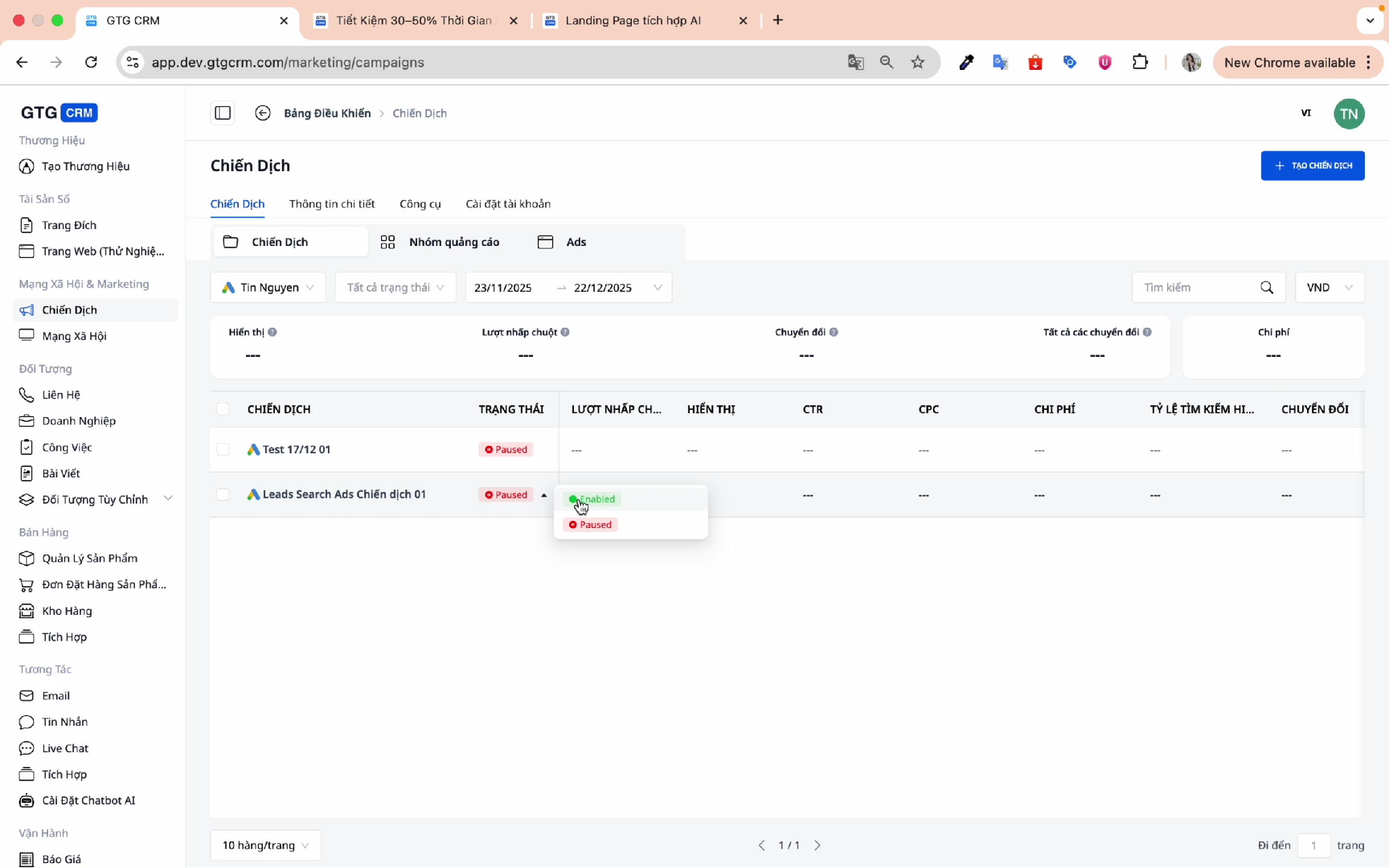Image resolution: width=1389 pixels, height=868 pixels.
Task: Click Hiển thị help icon
Action: point(272,332)
